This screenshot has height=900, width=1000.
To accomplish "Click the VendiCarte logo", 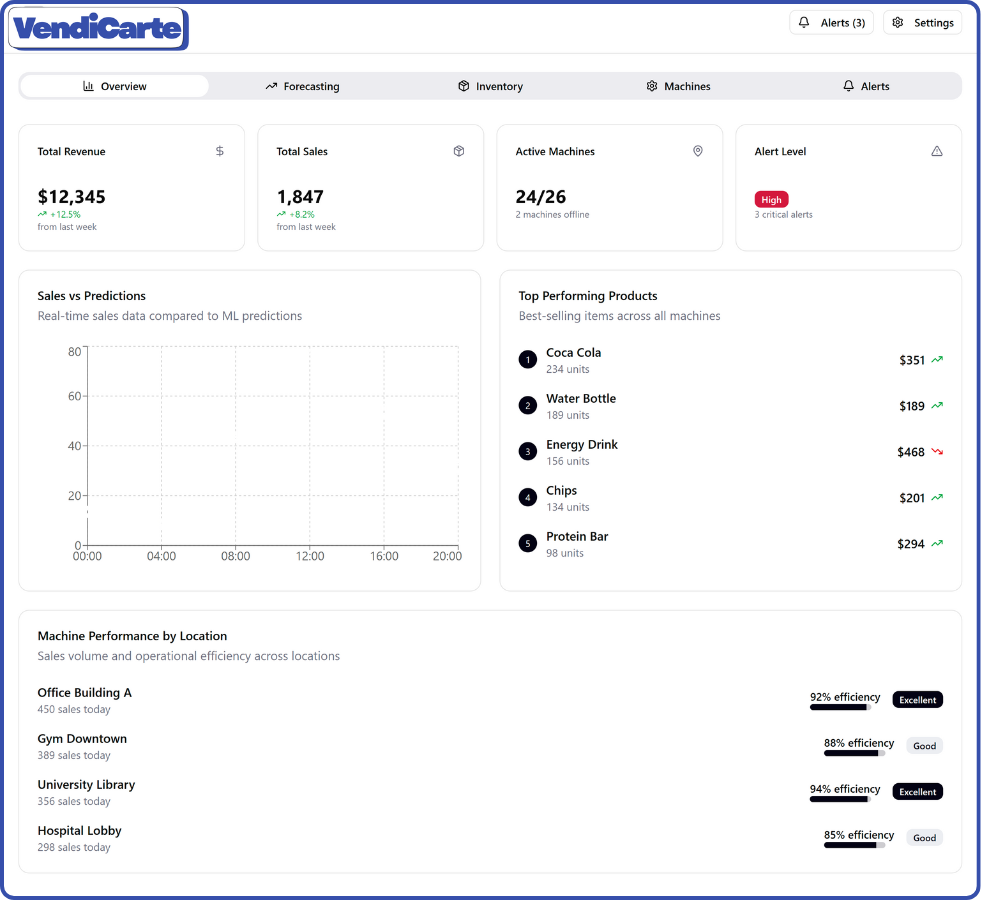I will (x=98, y=29).
